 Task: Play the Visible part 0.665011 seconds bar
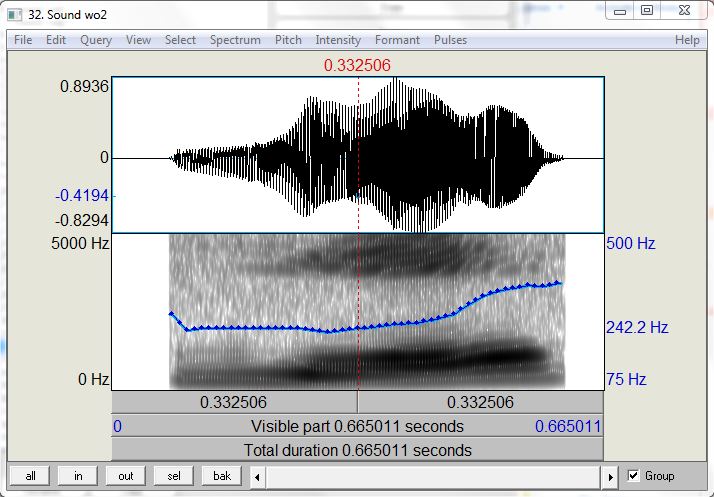[357, 426]
